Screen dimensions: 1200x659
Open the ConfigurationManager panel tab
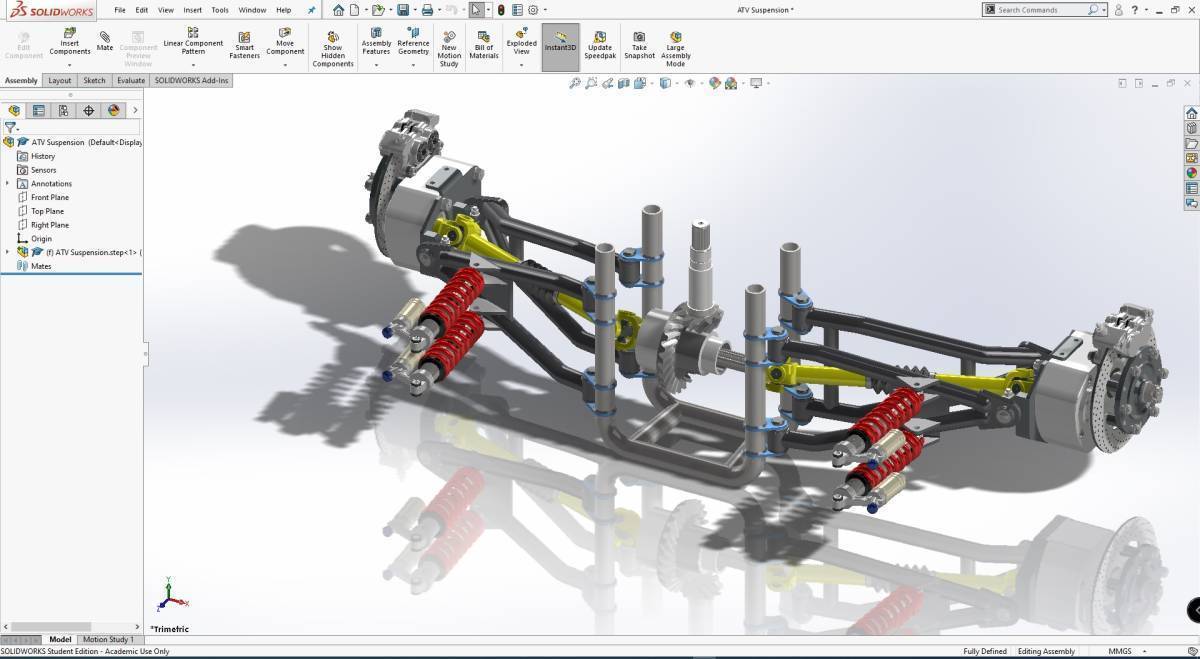coord(63,110)
